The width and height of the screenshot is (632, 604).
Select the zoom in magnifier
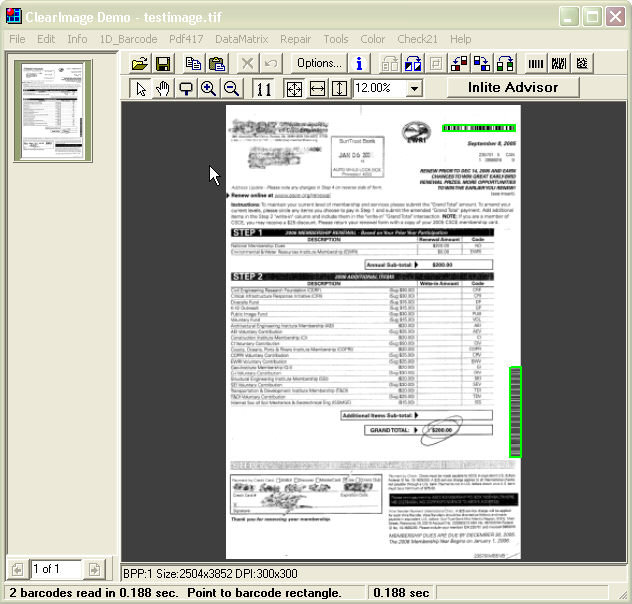point(208,88)
